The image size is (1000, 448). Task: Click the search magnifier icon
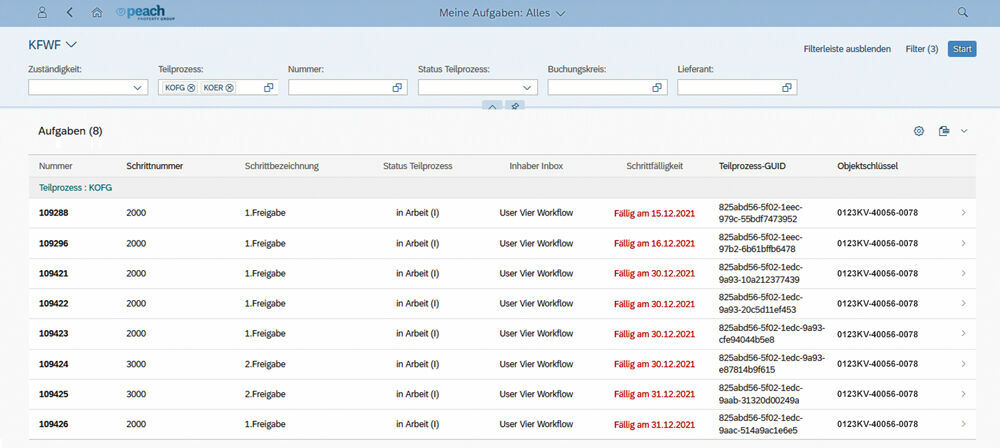(x=963, y=13)
